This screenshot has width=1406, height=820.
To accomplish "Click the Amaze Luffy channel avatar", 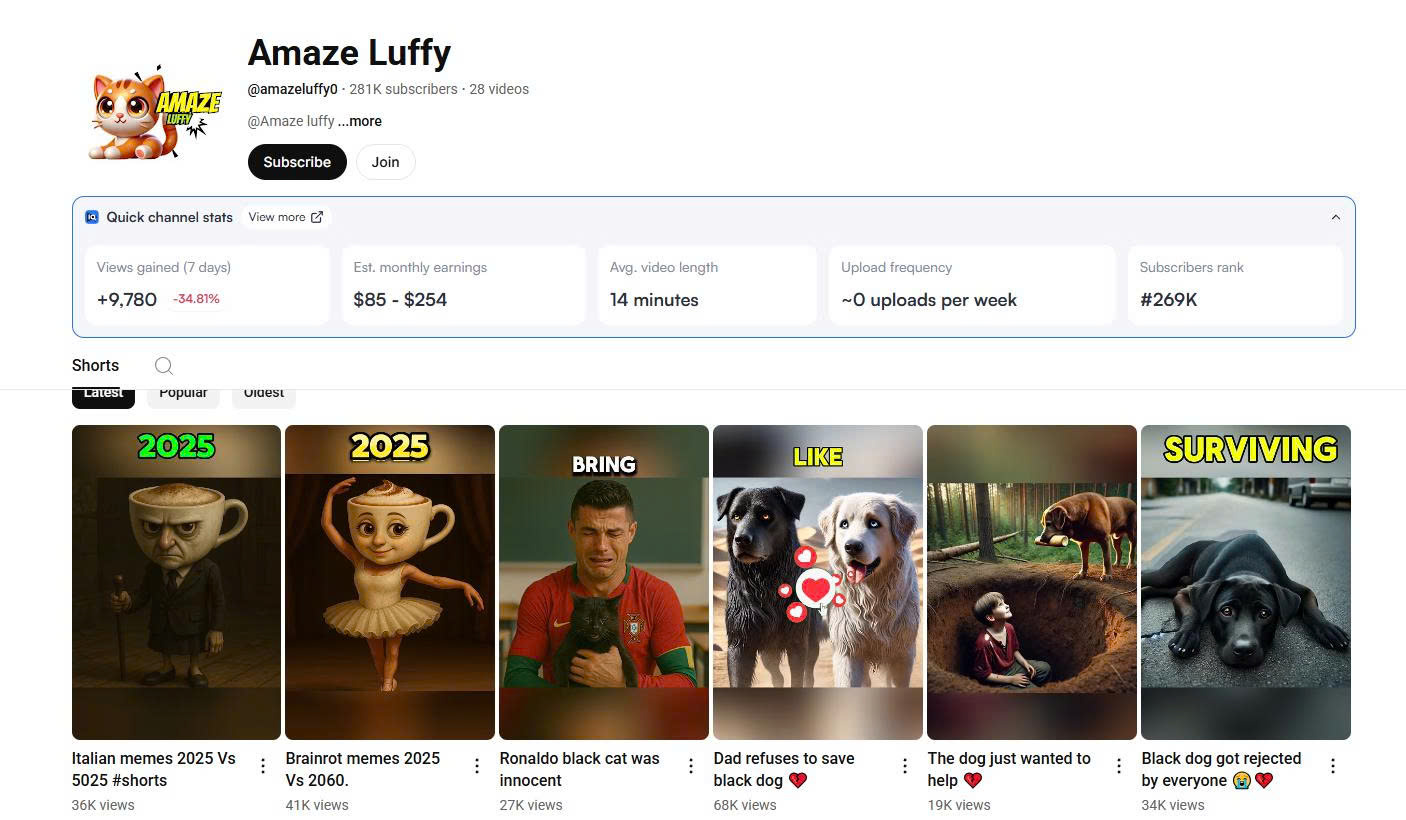I will [x=153, y=113].
